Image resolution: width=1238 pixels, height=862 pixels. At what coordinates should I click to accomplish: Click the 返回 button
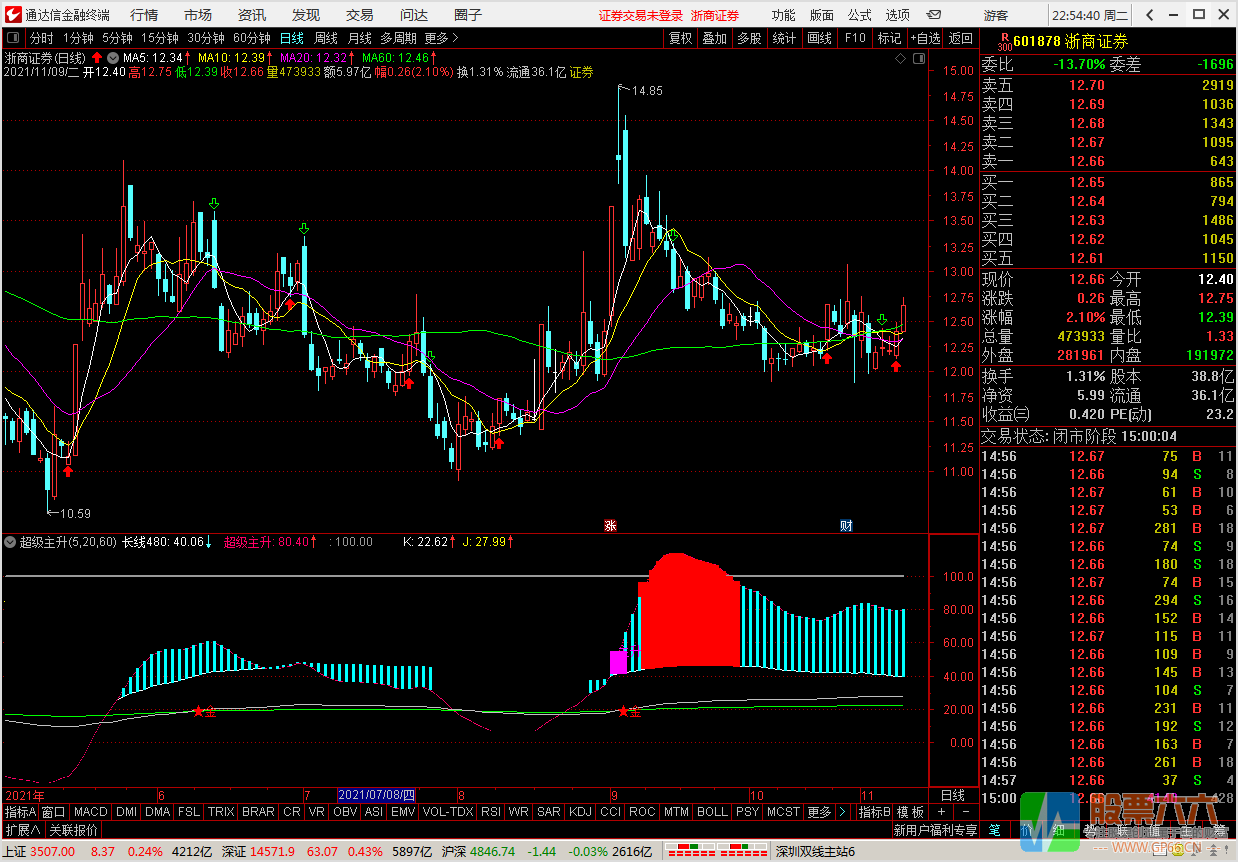961,38
